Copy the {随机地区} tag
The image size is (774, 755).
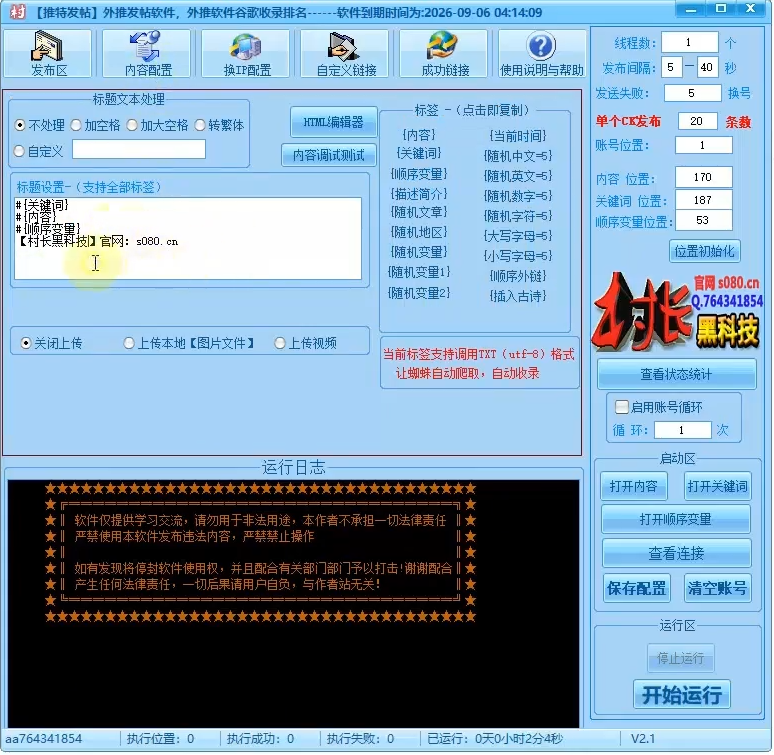pyautogui.click(x=419, y=232)
